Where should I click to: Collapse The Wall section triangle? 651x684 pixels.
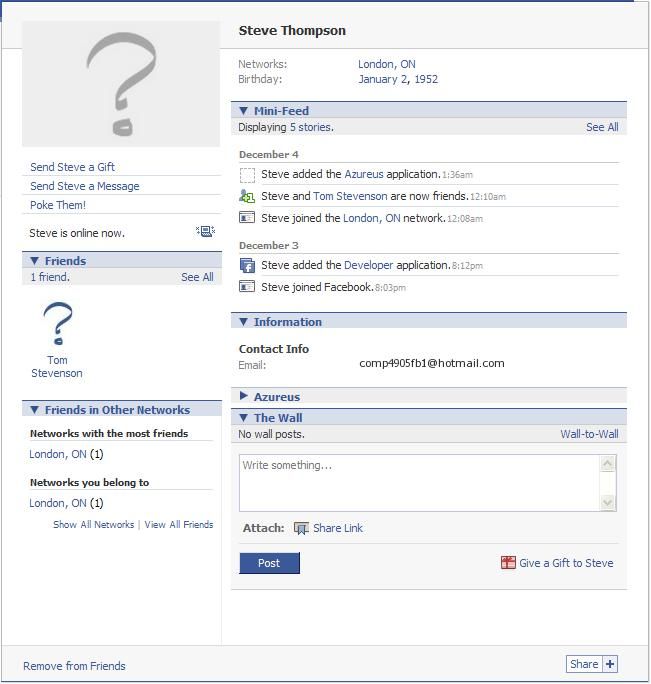click(243, 418)
